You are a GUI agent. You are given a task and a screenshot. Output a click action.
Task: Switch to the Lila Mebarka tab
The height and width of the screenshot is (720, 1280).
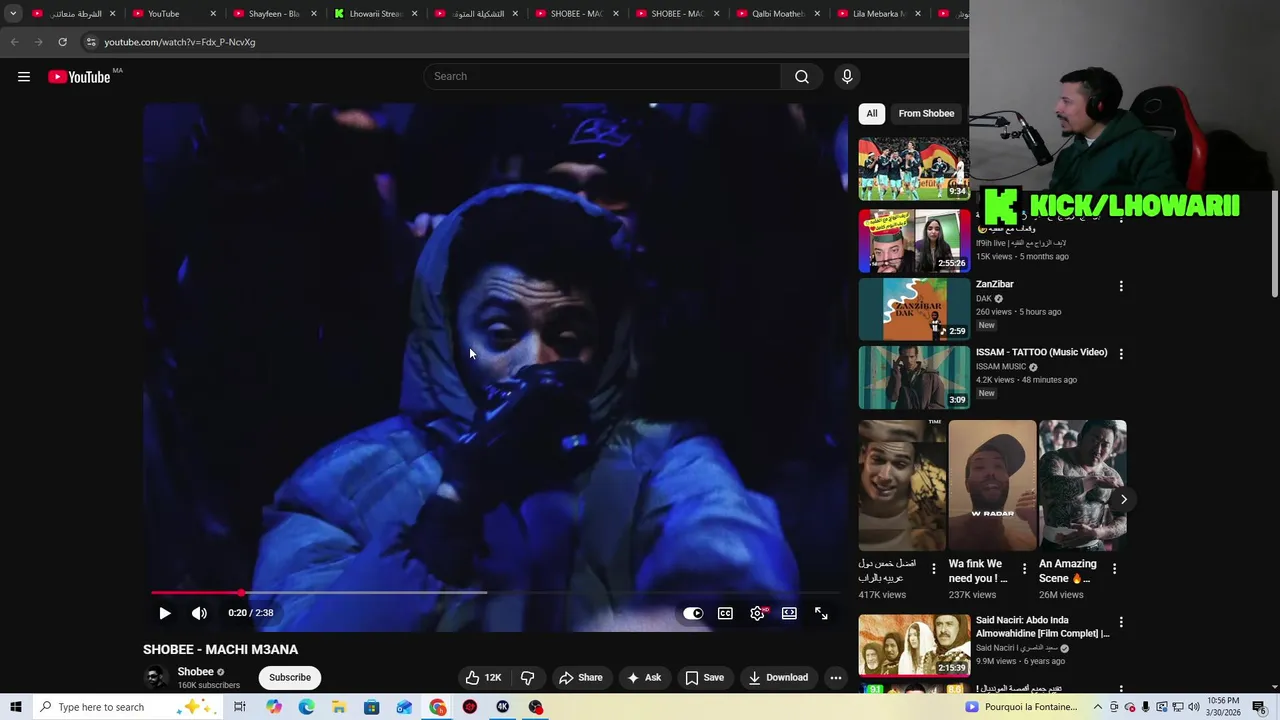pos(879,14)
